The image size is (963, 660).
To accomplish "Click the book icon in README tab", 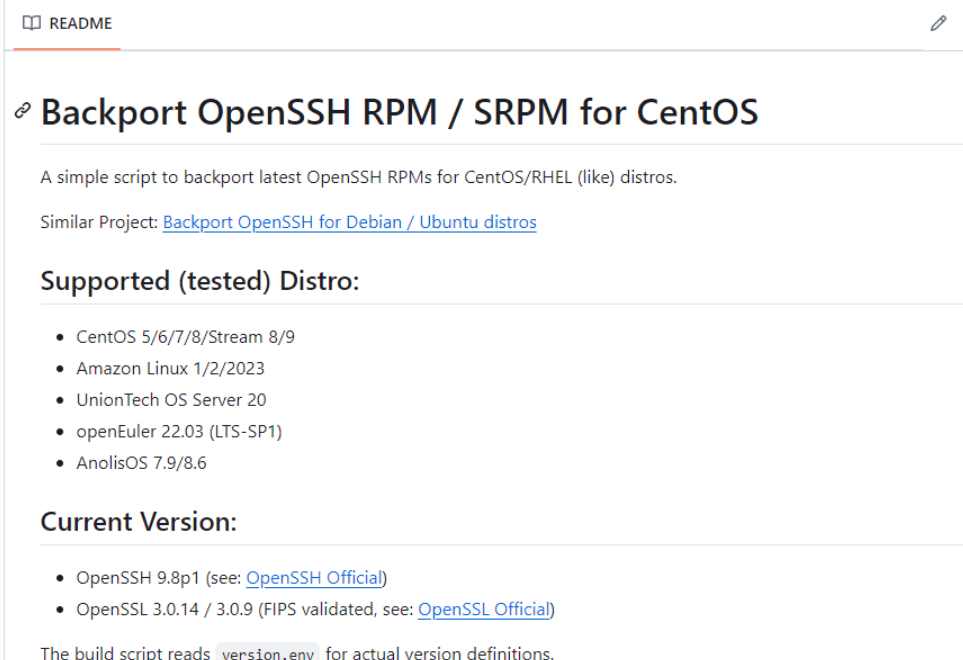I will coord(32,23).
